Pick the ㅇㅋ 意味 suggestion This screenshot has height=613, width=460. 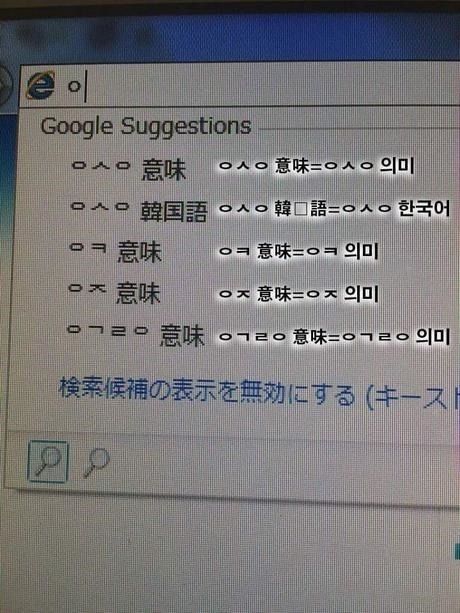click(115, 251)
